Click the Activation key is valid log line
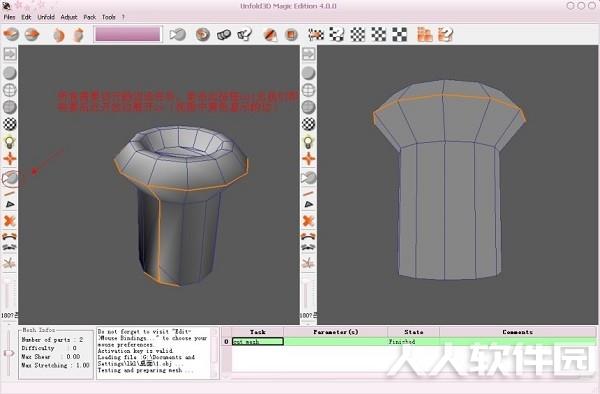 tap(135, 350)
